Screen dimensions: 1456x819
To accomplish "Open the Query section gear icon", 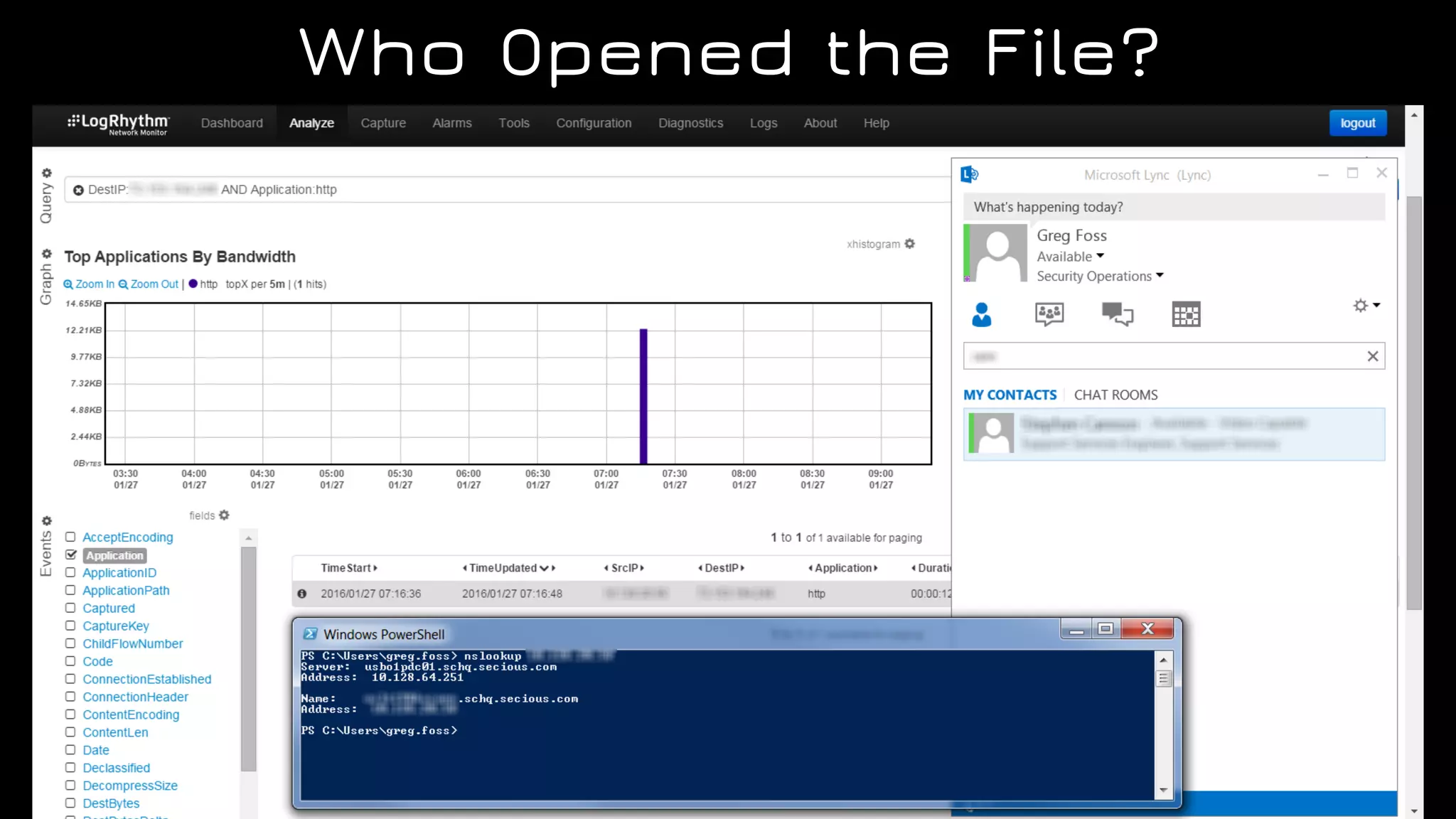I will [47, 173].
